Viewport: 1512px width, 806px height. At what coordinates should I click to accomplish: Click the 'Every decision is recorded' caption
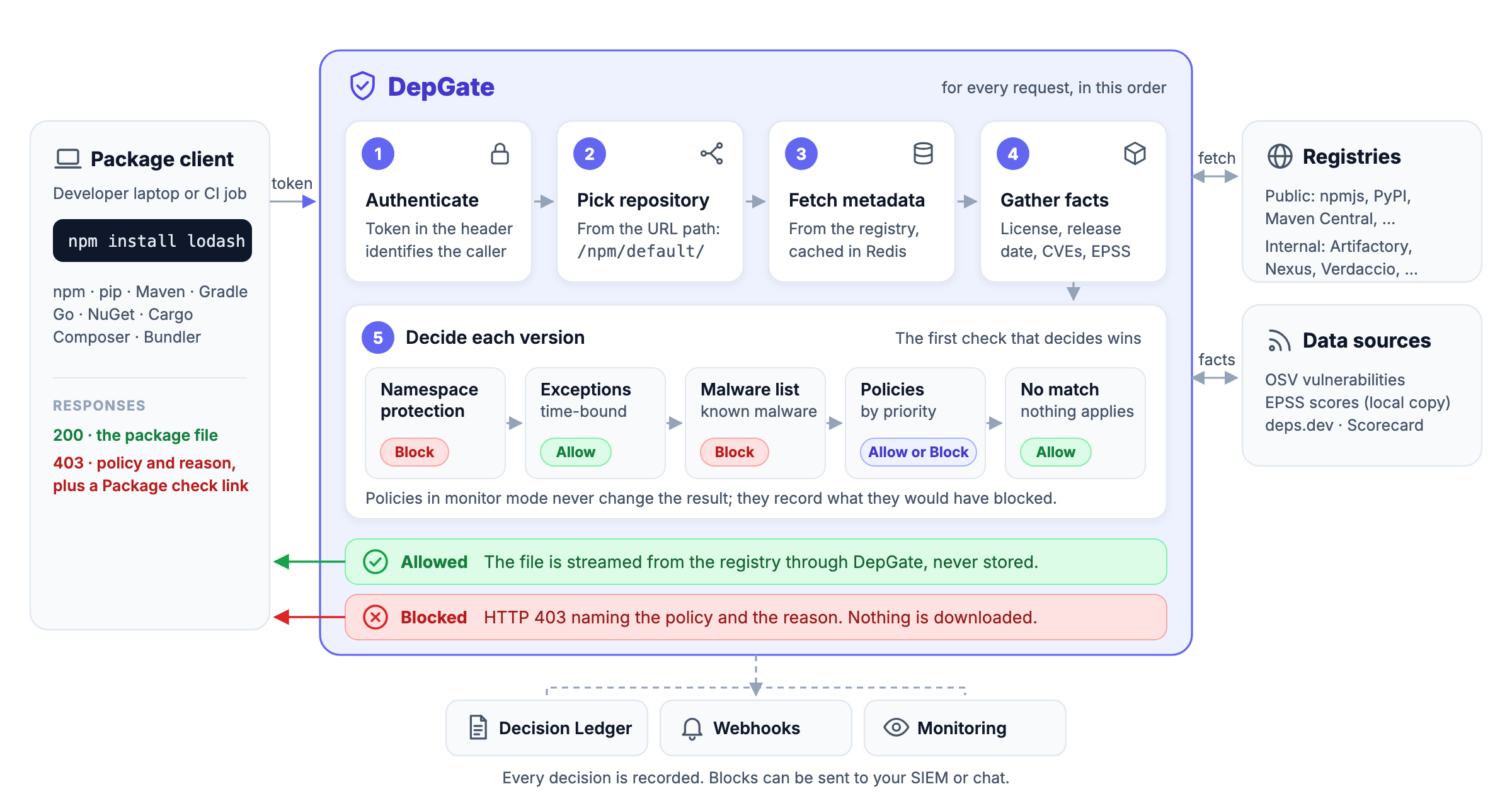[755, 778]
